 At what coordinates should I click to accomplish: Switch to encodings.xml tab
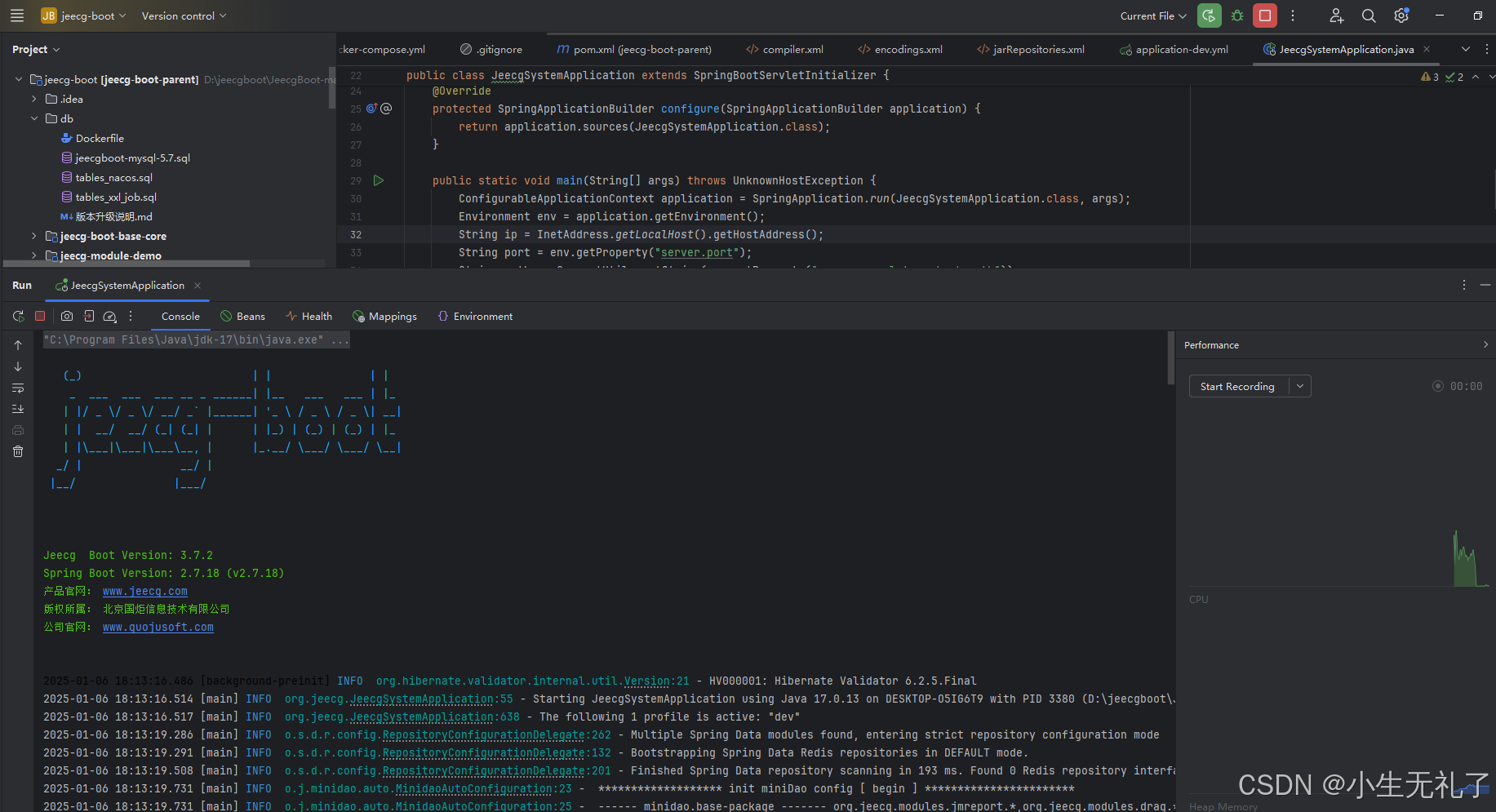coord(900,49)
